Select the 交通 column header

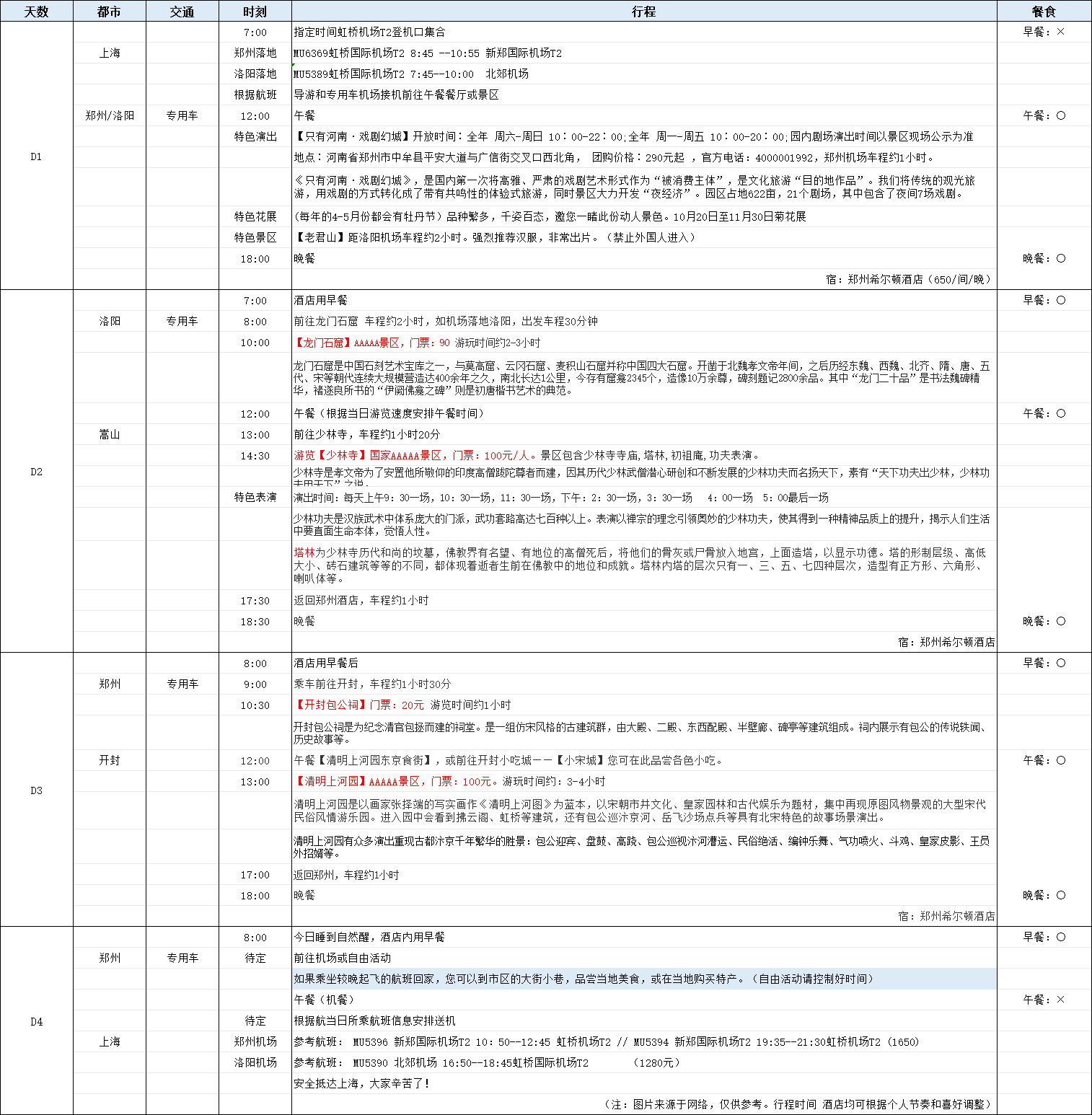click(x=182, y=12)
